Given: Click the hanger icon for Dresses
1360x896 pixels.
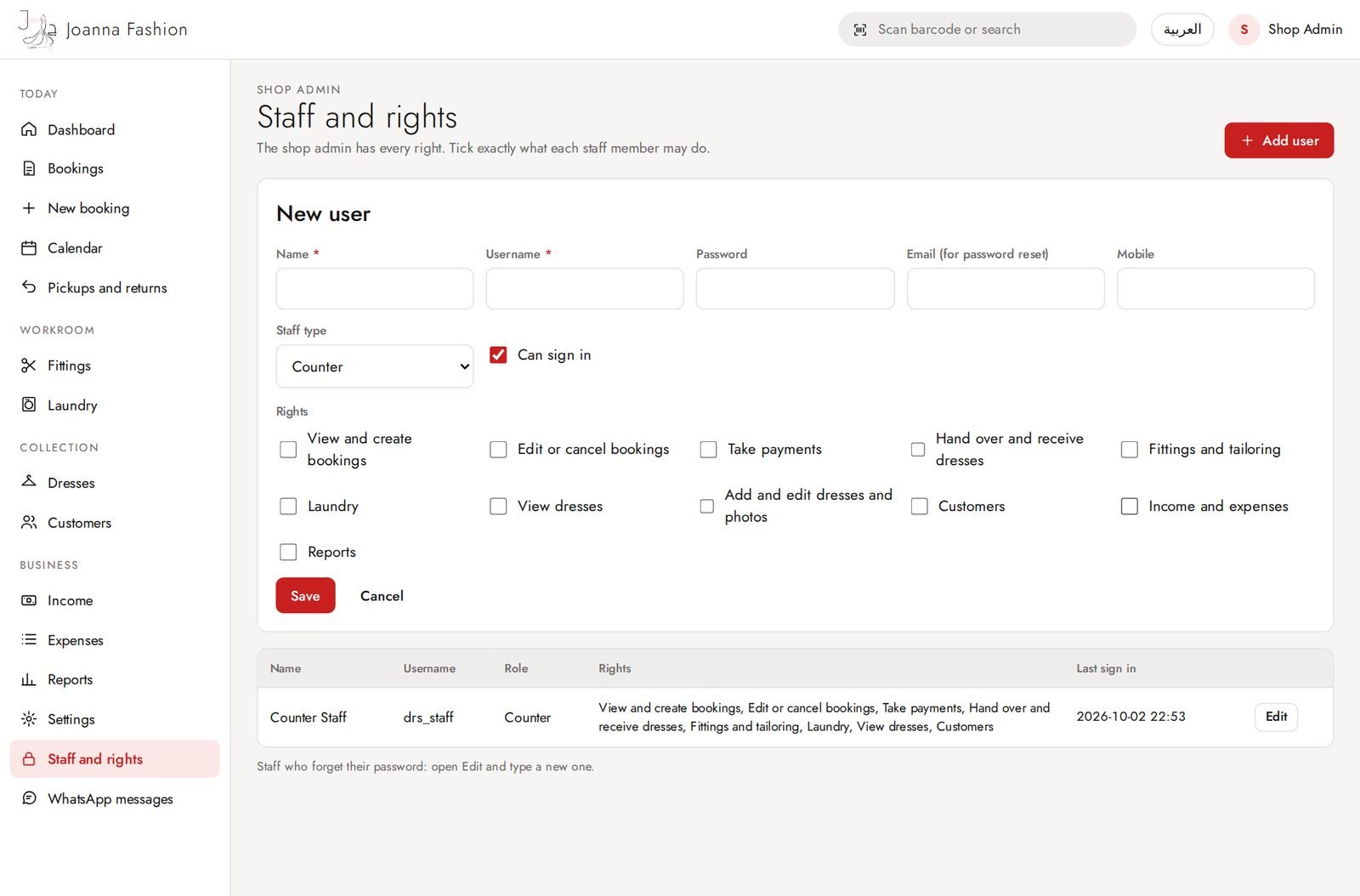Looking at the screenshot, I should [29, 482].
